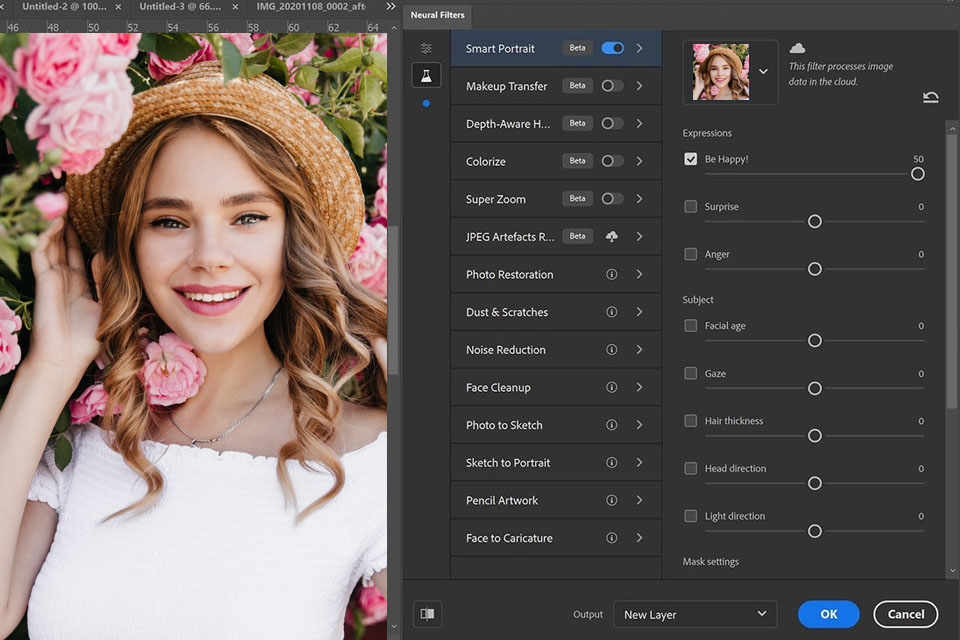
Task: Check the Light direction checkbox
Action: point(691,516)
